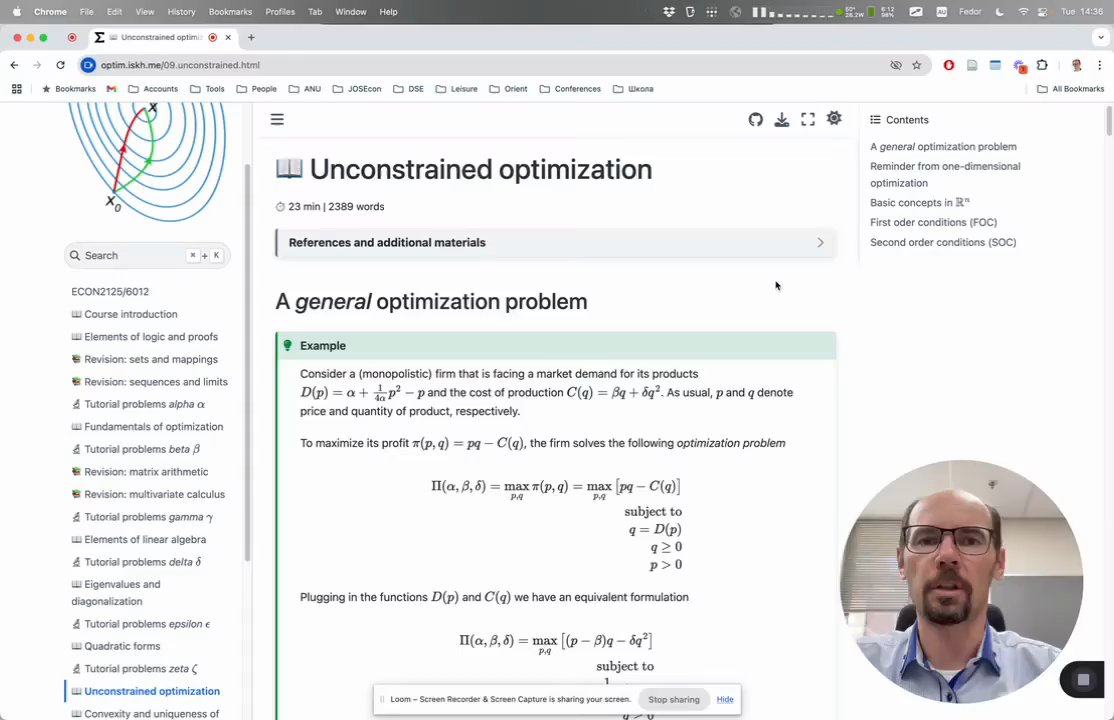Open the Gmail bookmark icon
Screen dimensions: 1114x720
112,89
